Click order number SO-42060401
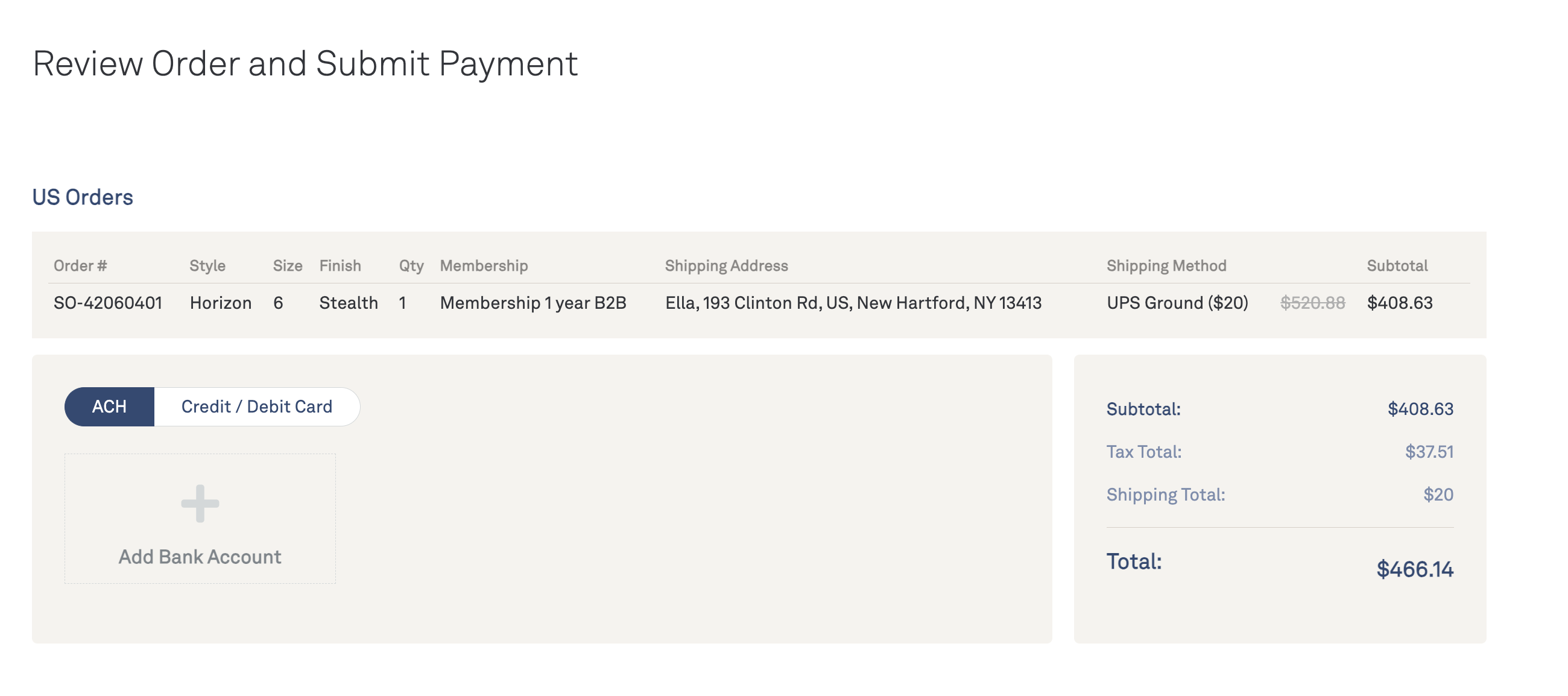 108,303
